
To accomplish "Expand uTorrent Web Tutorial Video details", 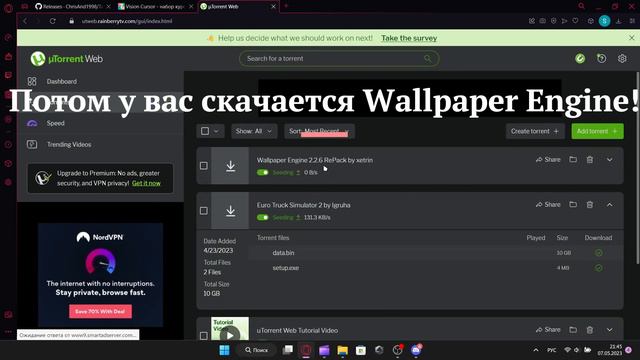I will 609,330.
